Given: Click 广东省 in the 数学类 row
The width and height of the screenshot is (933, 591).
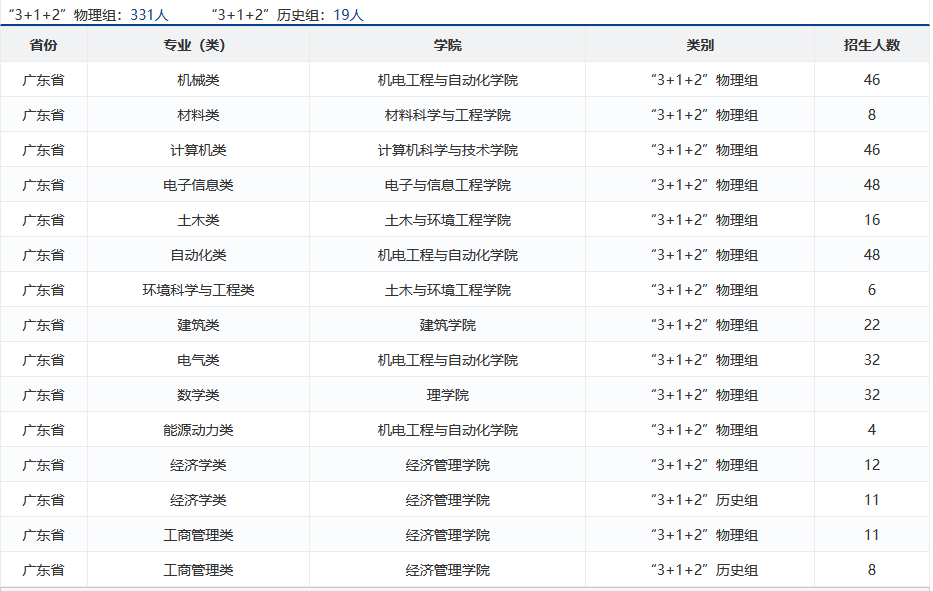Looking at the screenshot, I should 43,395.
